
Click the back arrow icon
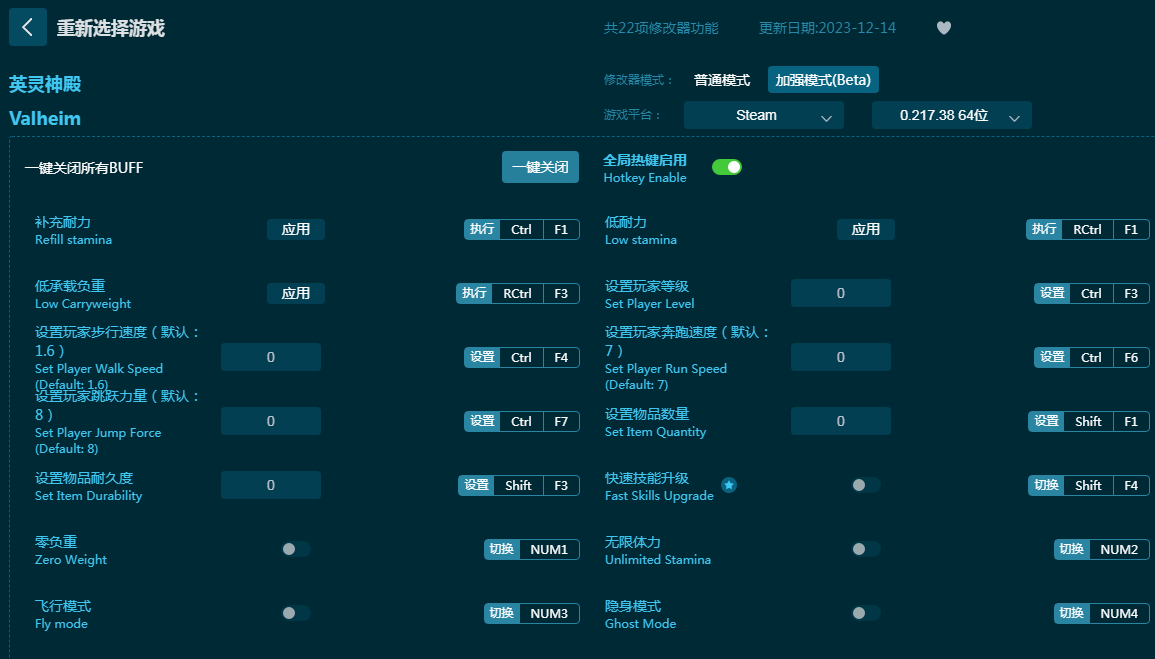[x=28, y=27]
